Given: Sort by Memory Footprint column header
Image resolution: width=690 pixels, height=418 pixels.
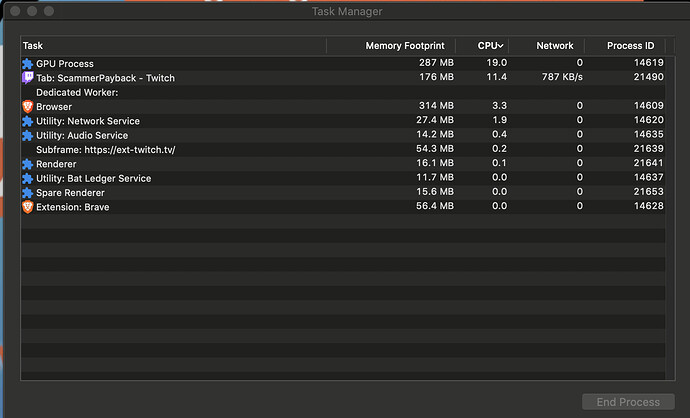Looking at the screenshot, I should click(x=405, y=46).
